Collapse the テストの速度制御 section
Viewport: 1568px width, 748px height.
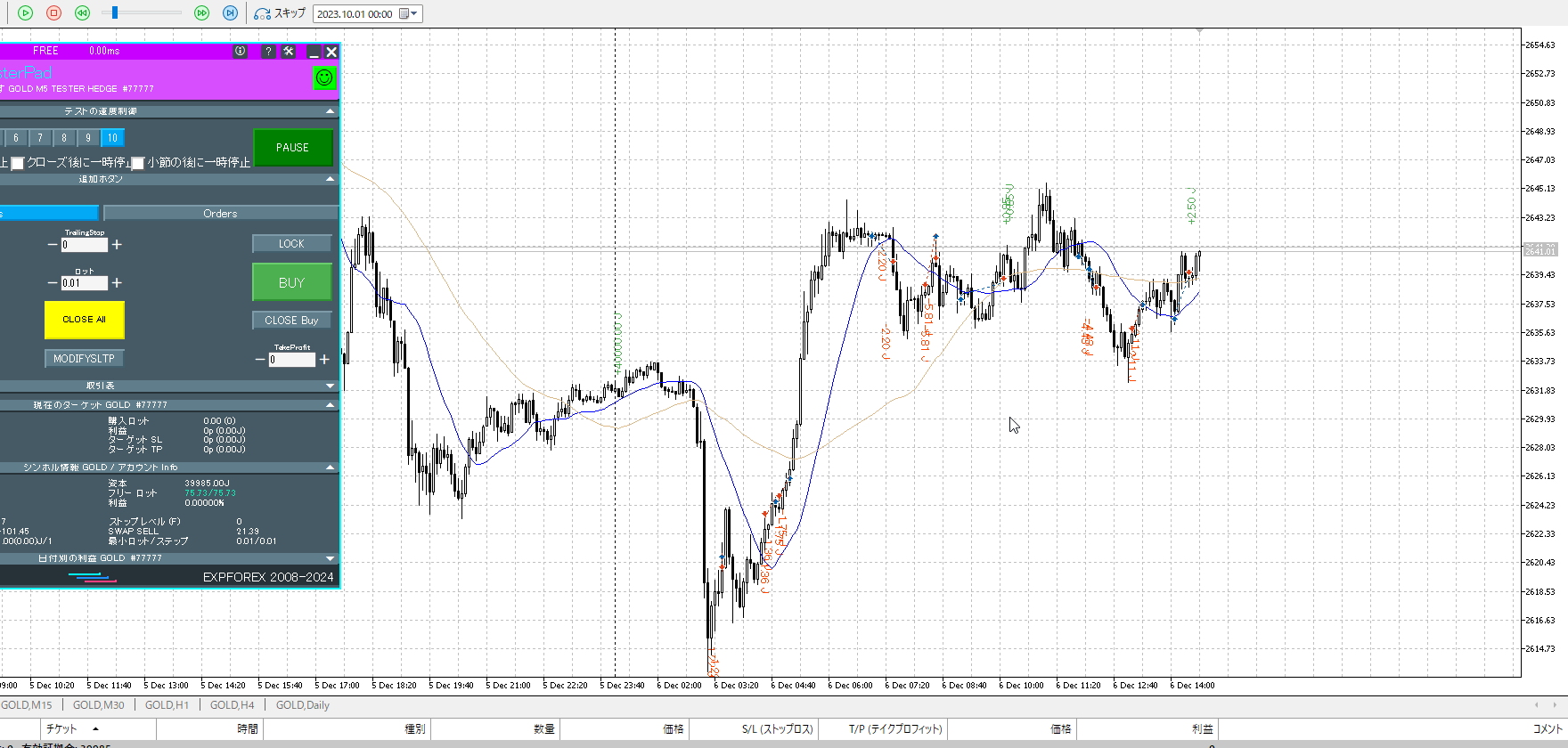(x=331, y=111)
